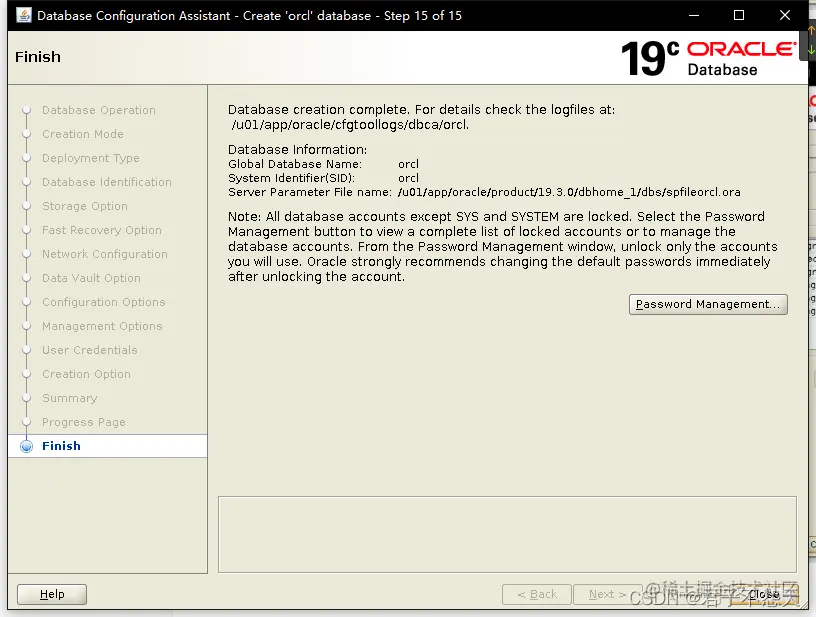This screenshot has height=617, width=816.
Task: Click the System Identifier(SID) value orcl
Action: tap(409, 178)
